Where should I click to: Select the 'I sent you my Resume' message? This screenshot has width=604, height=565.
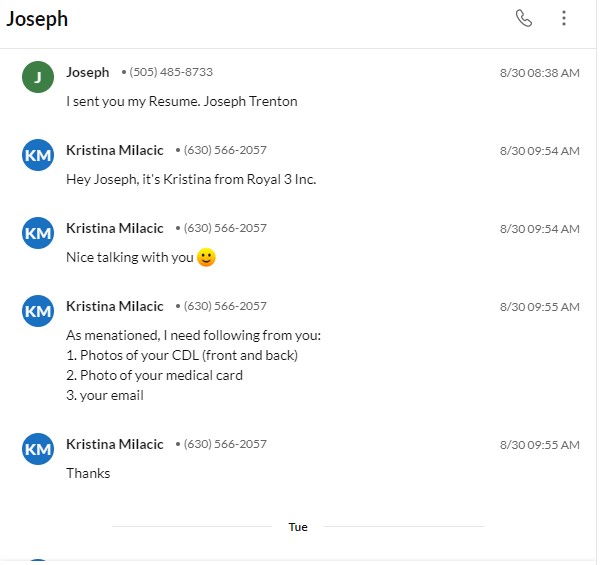(181, 101)
